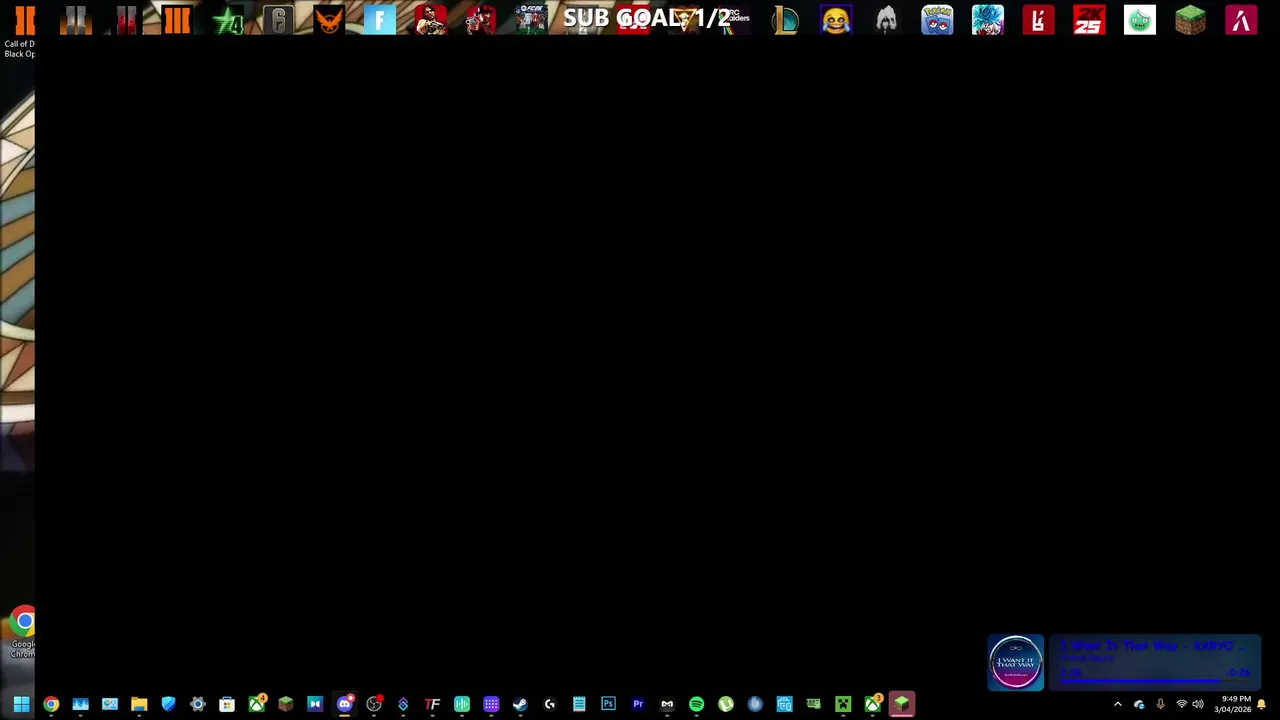This screenshot has width=1280, height=720.
Task: Open the laughing emoji desktop shortcut
Action: (x=836, y=20)
